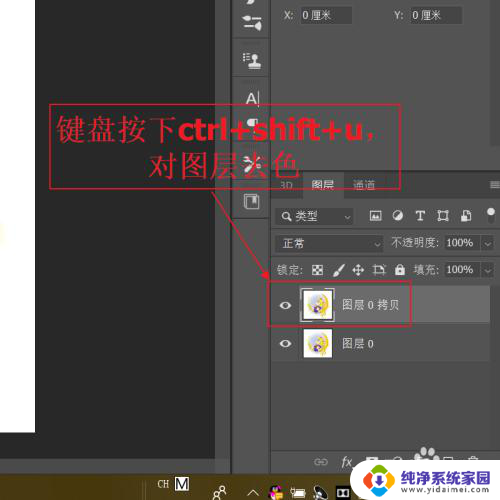This screenshot has width=500, height=500.
Task: Open the Clone Source panel icon
Action: coord(252,60)
